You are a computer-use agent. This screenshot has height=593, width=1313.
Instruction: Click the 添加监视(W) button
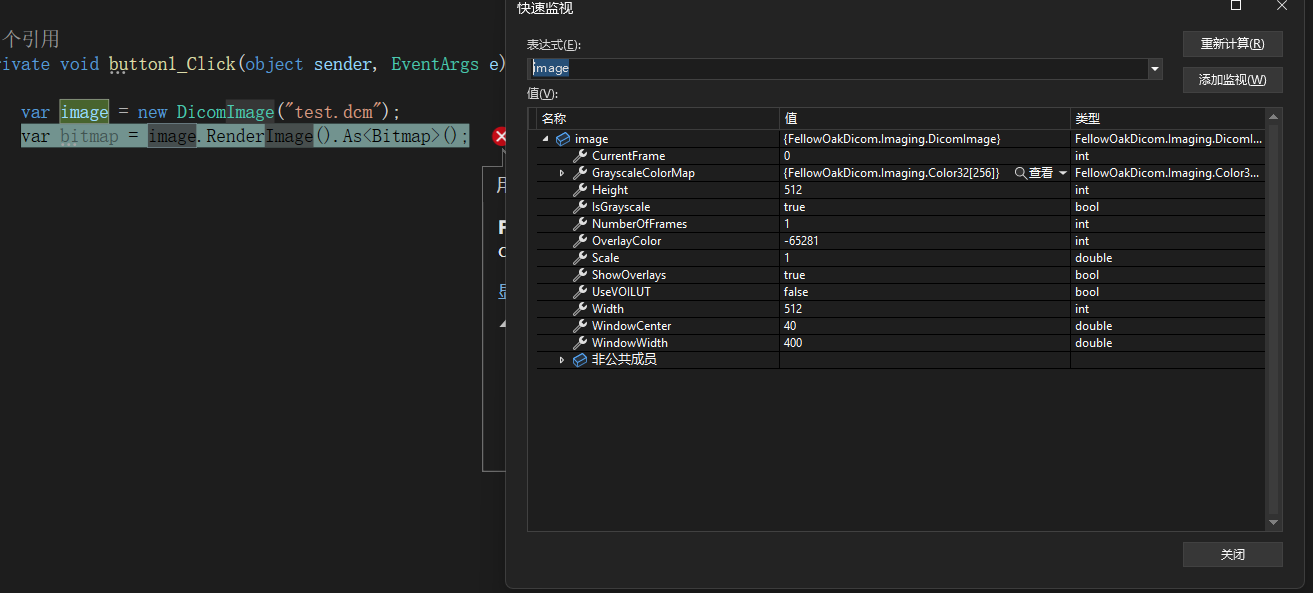(1232, 80)
